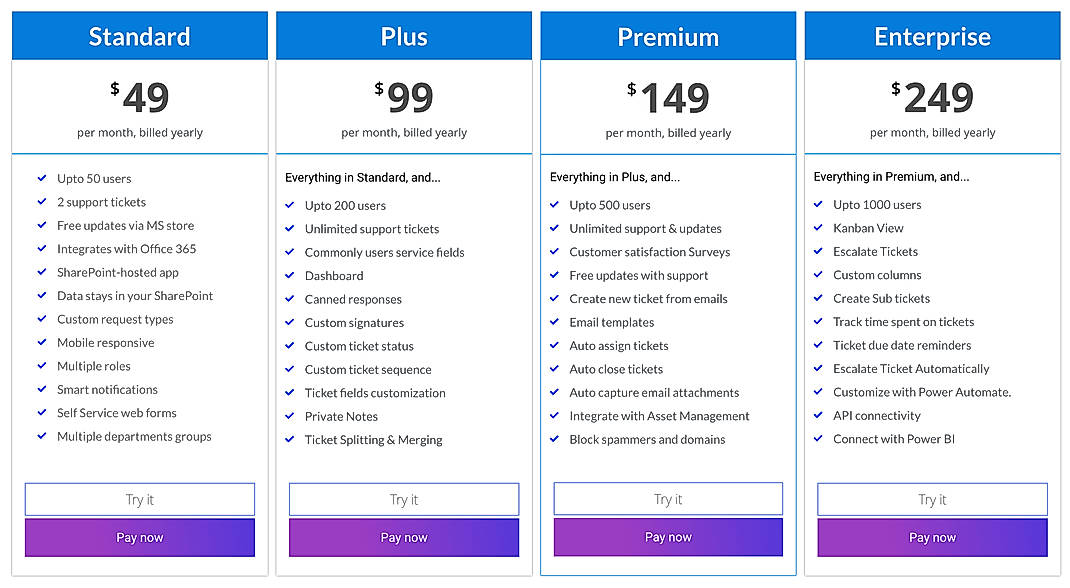Viewport: 1070px width, 588px height.
Task: Click the Try it button under Enterprise
Action: pos(931,498)
